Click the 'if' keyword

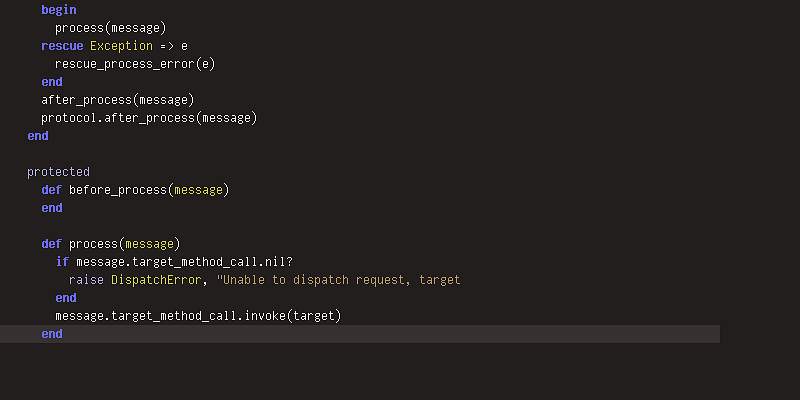click(62, 262)
